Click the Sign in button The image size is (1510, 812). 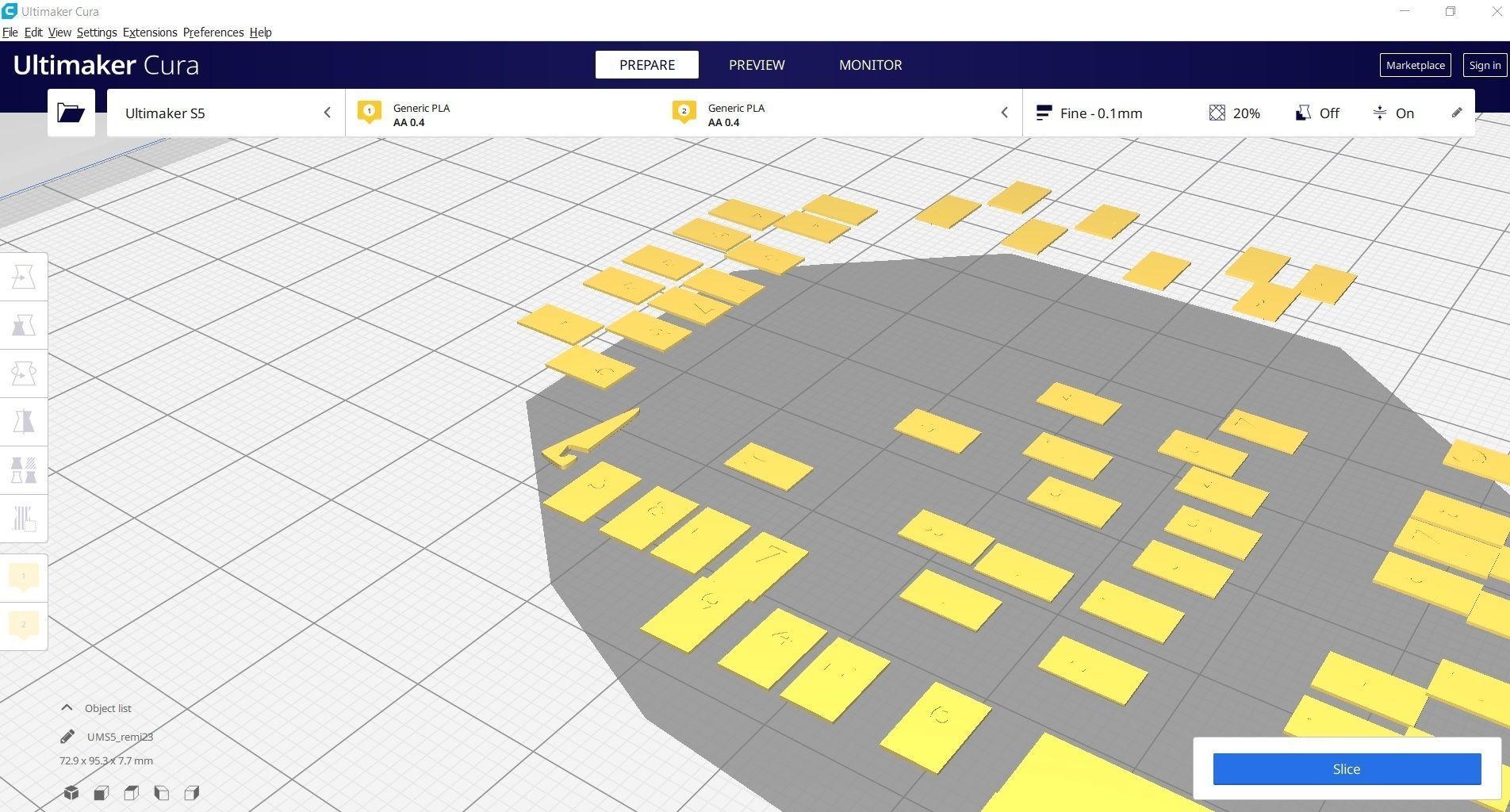tap(1485, 65)
